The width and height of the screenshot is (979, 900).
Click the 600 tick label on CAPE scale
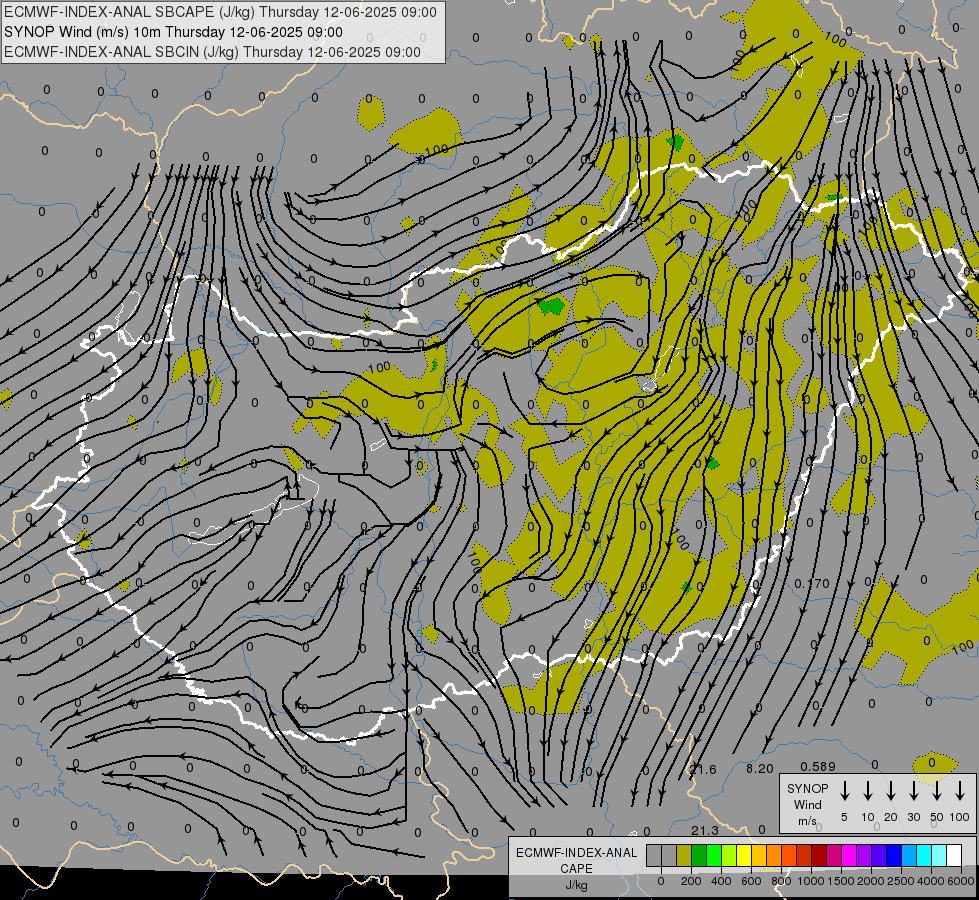pos(751,881)
